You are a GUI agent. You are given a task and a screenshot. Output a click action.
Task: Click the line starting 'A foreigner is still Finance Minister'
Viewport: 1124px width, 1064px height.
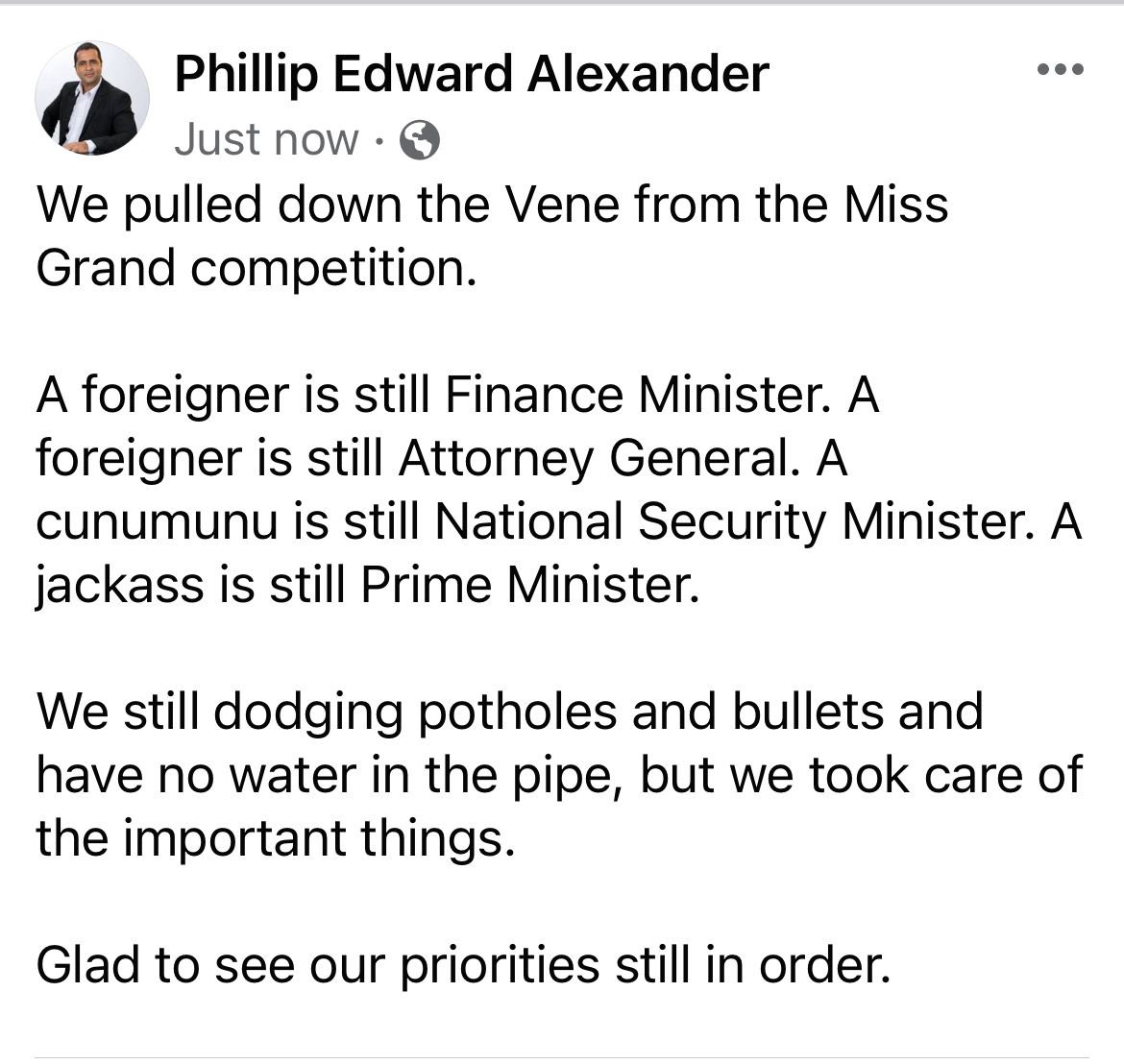click(457, 395)
